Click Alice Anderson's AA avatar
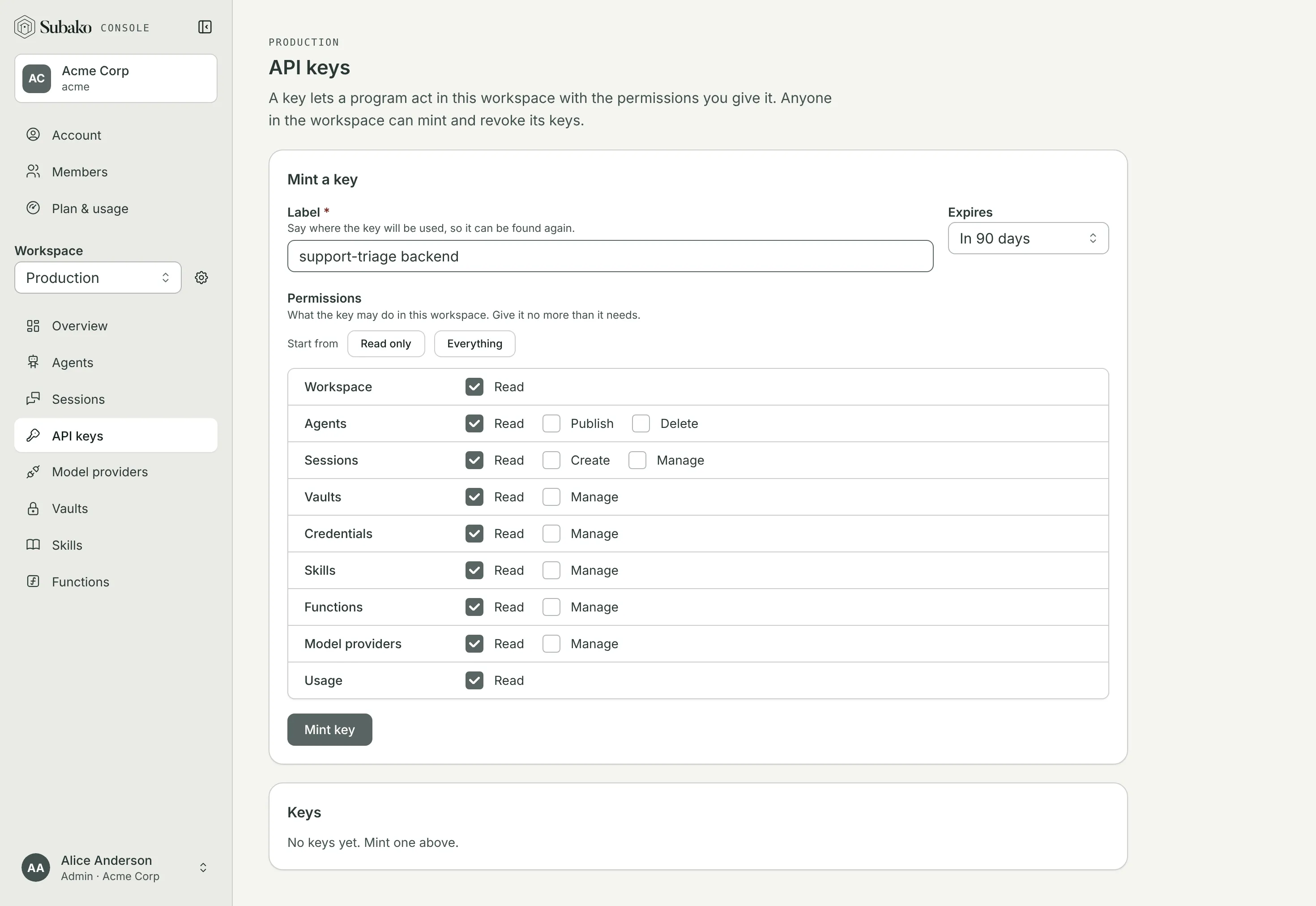 point(36,868)
